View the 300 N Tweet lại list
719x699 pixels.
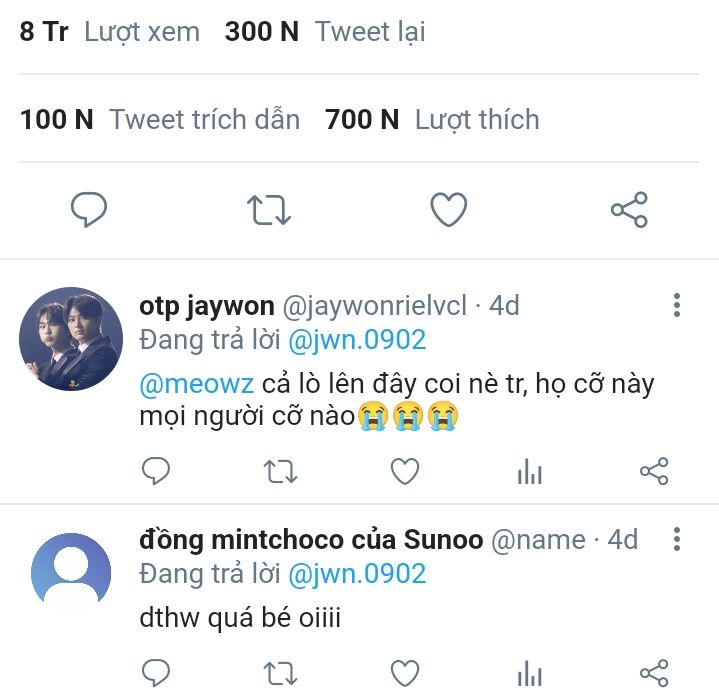point(325,32)
